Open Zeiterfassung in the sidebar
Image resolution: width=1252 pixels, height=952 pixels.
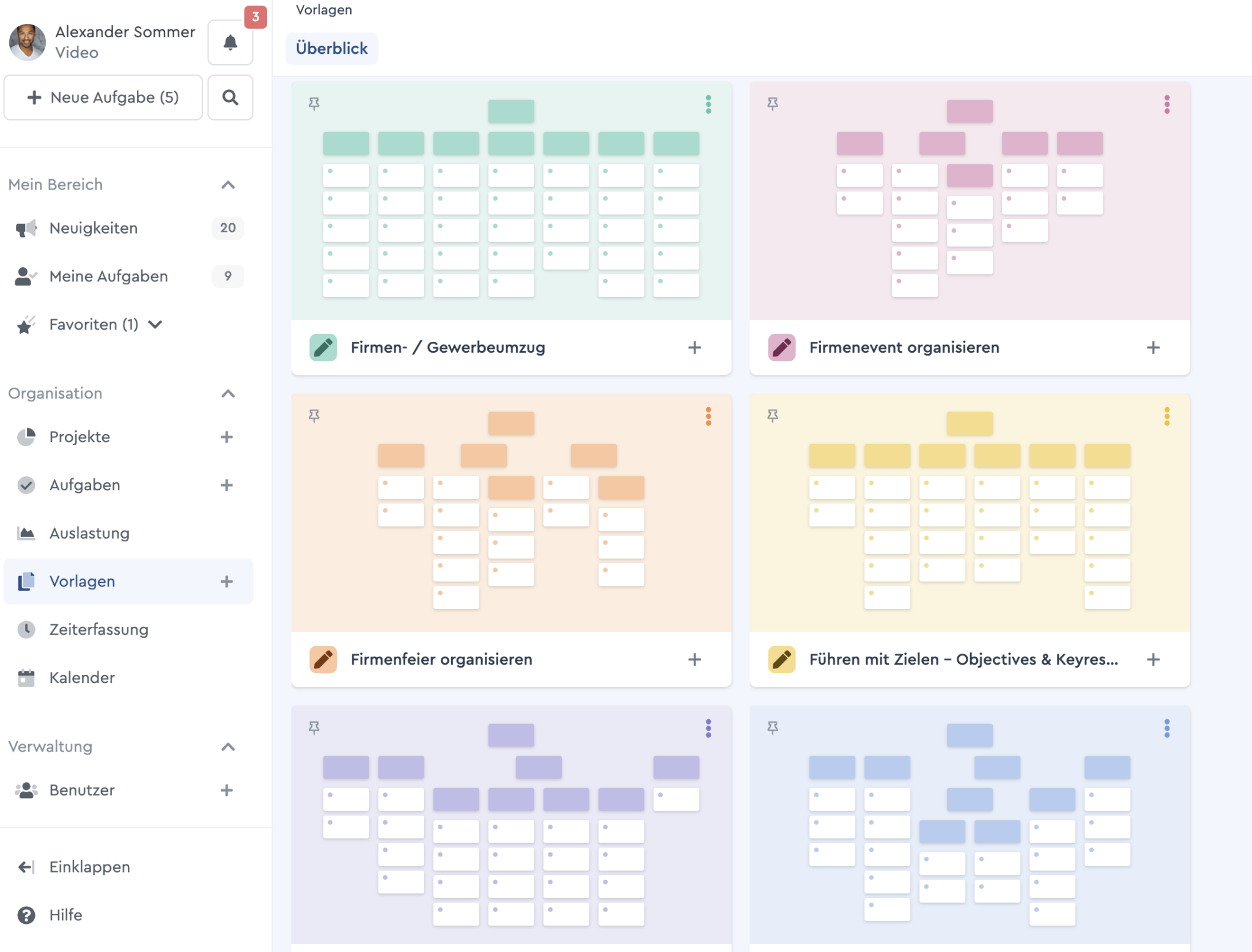[x=98, y=629]
